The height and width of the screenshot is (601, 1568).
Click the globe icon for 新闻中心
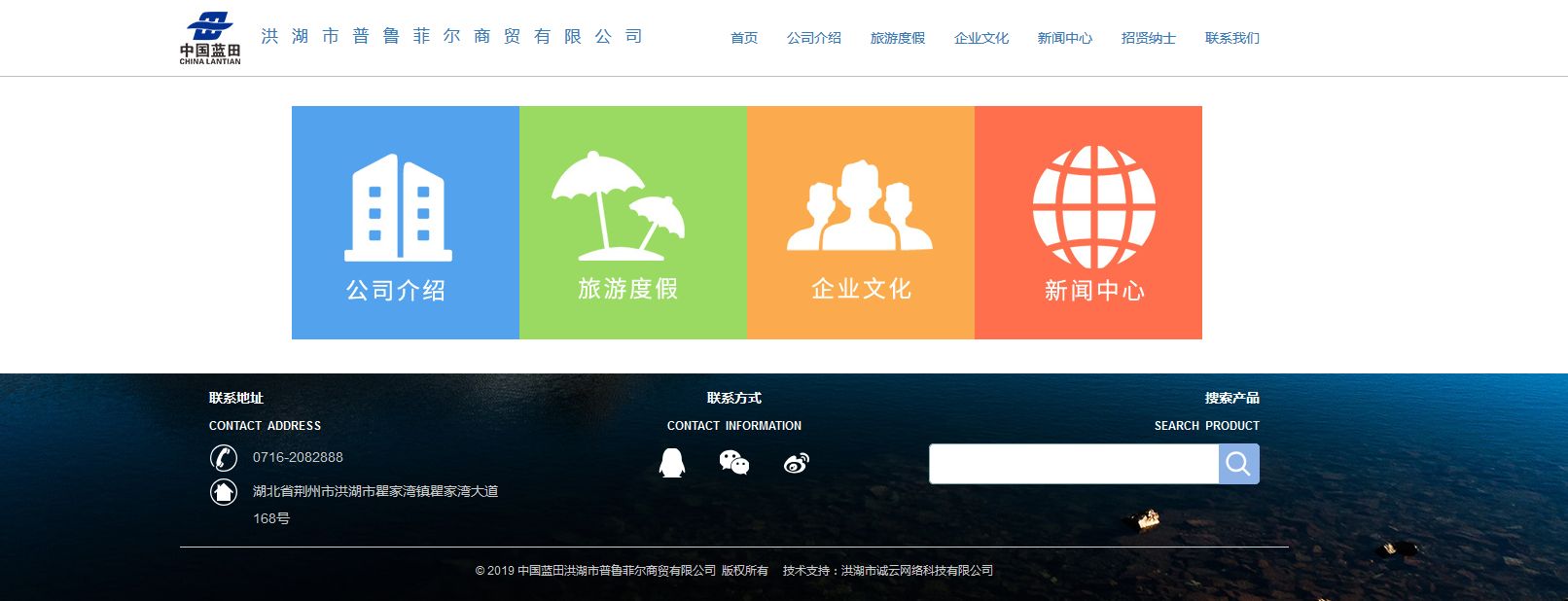coord(1093,207)
